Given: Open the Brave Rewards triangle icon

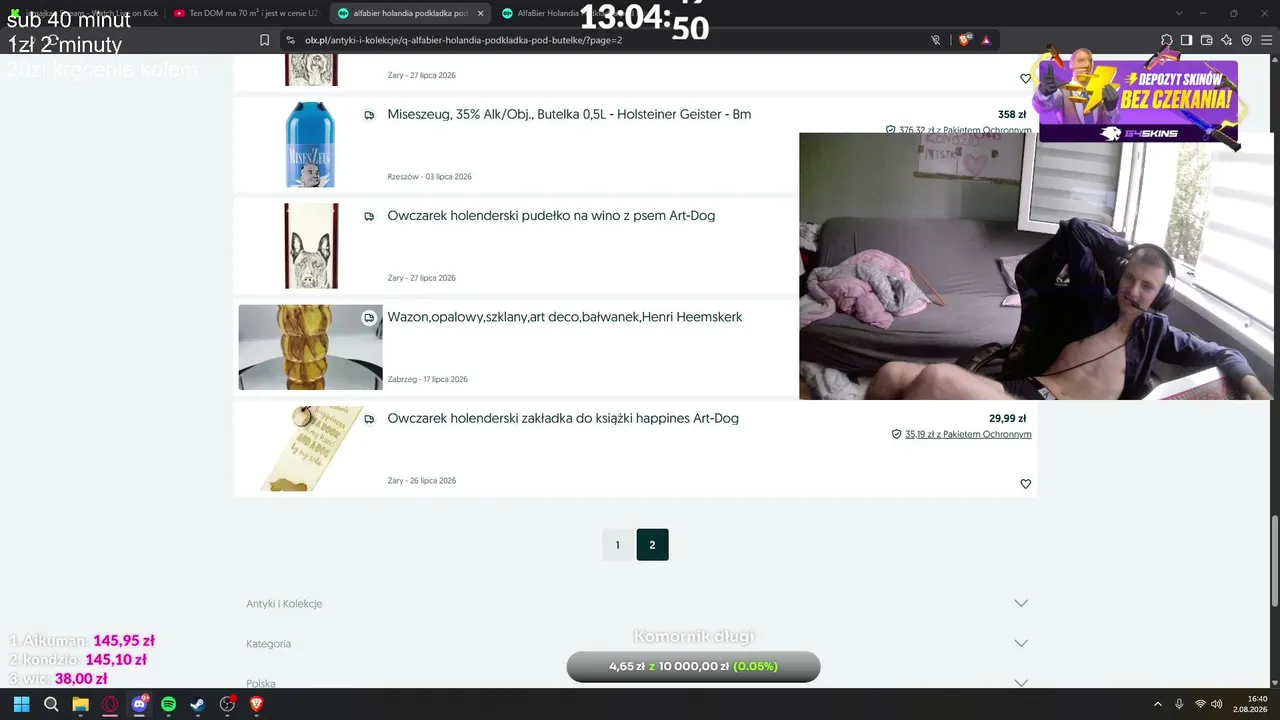Looking at the screenshot, I should click(986, 40).
